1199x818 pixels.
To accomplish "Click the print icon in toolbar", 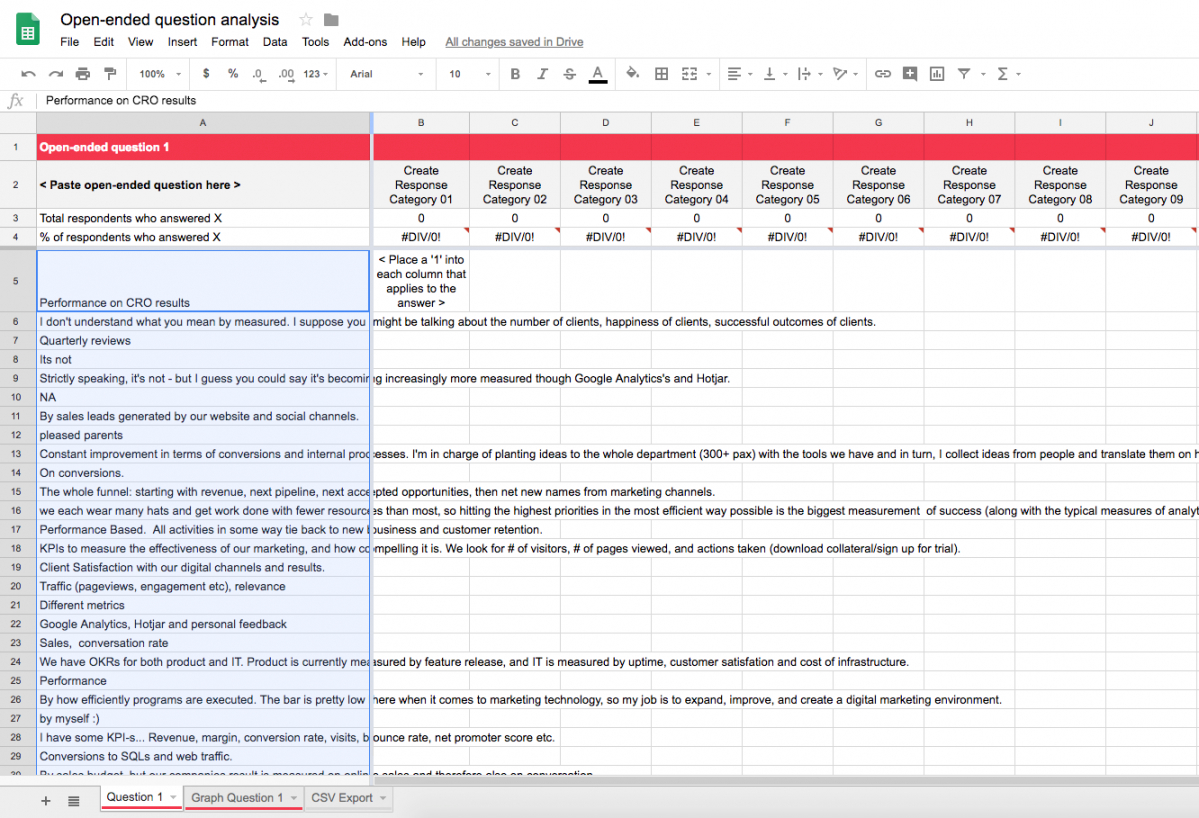I will click(x=83, y=74).
